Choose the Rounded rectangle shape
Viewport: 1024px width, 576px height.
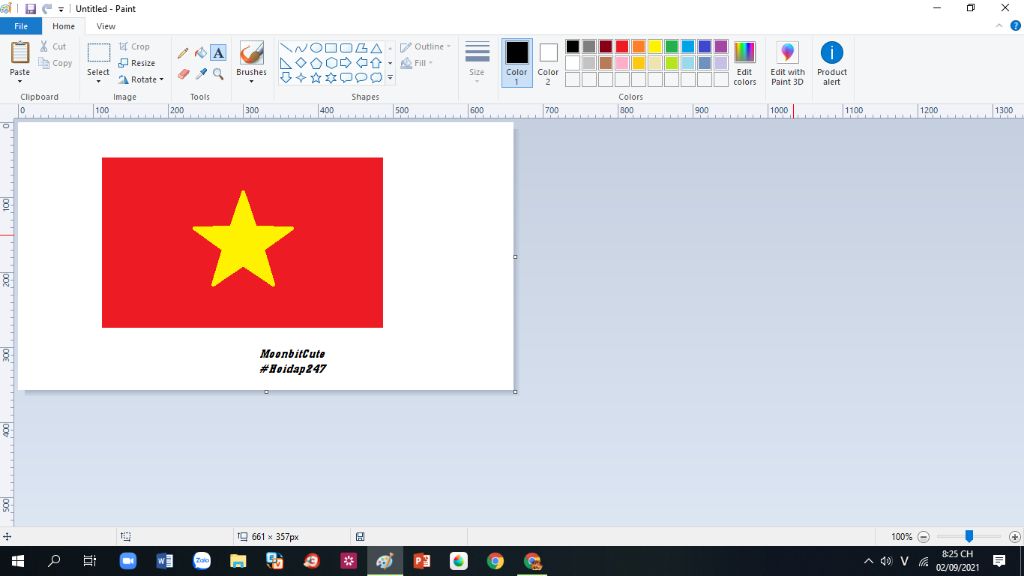click(346, 48)
